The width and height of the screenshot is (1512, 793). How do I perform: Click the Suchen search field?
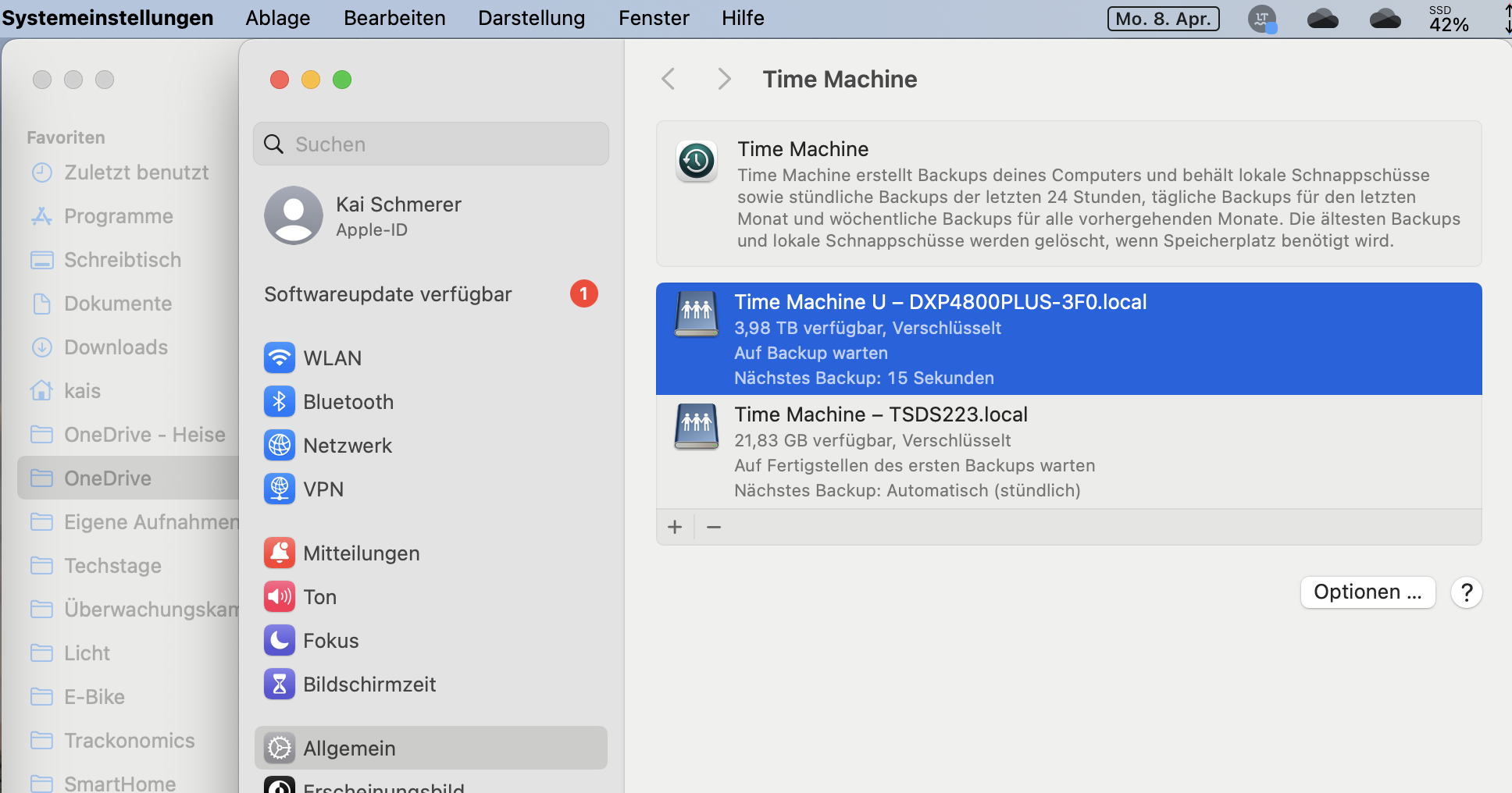(x=431, y=144)
